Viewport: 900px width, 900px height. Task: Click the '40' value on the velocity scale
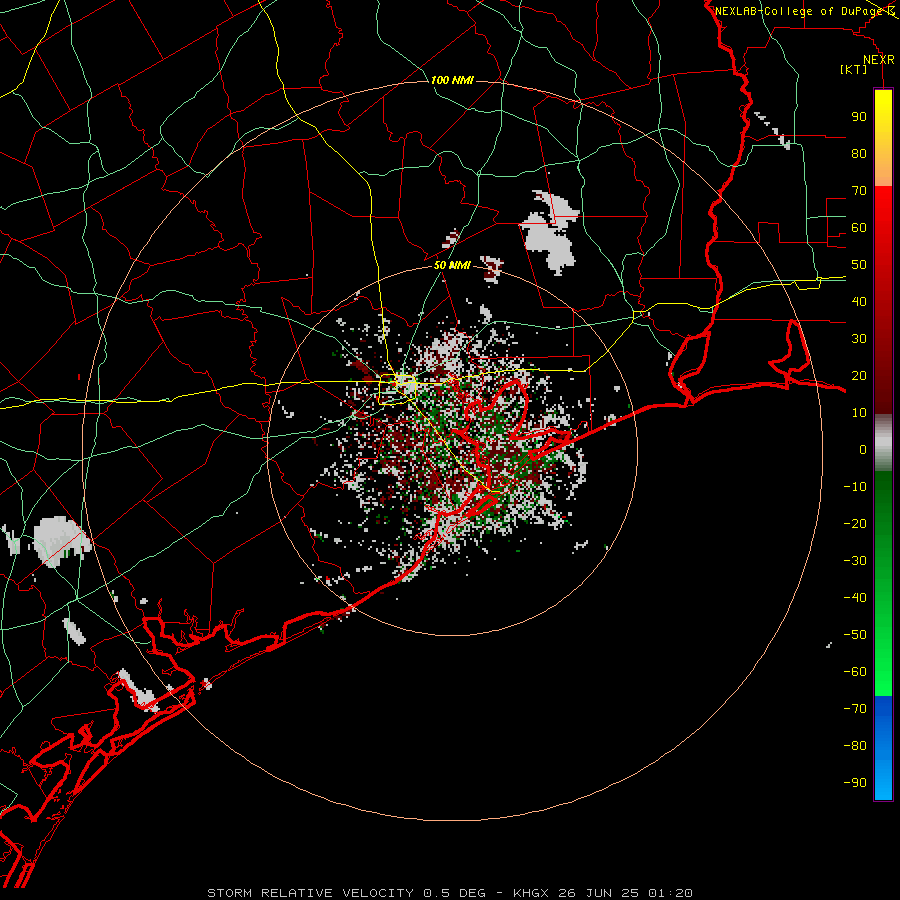click(x=859, y=302)
